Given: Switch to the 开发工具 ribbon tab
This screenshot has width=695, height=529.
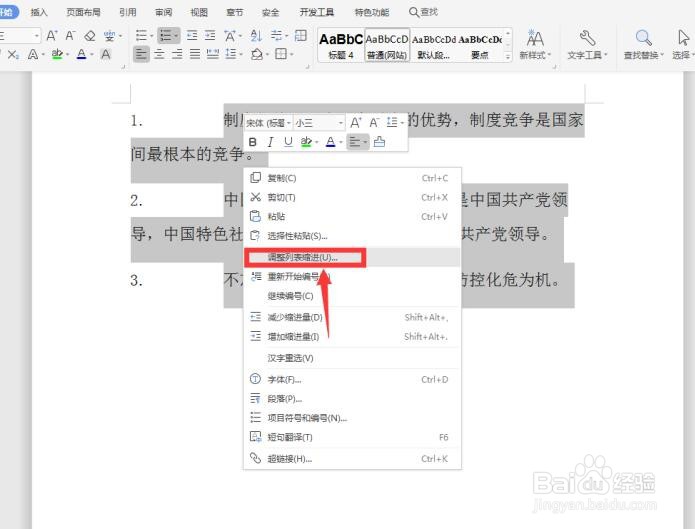Looking at the screenshot, I should point(317,12).
